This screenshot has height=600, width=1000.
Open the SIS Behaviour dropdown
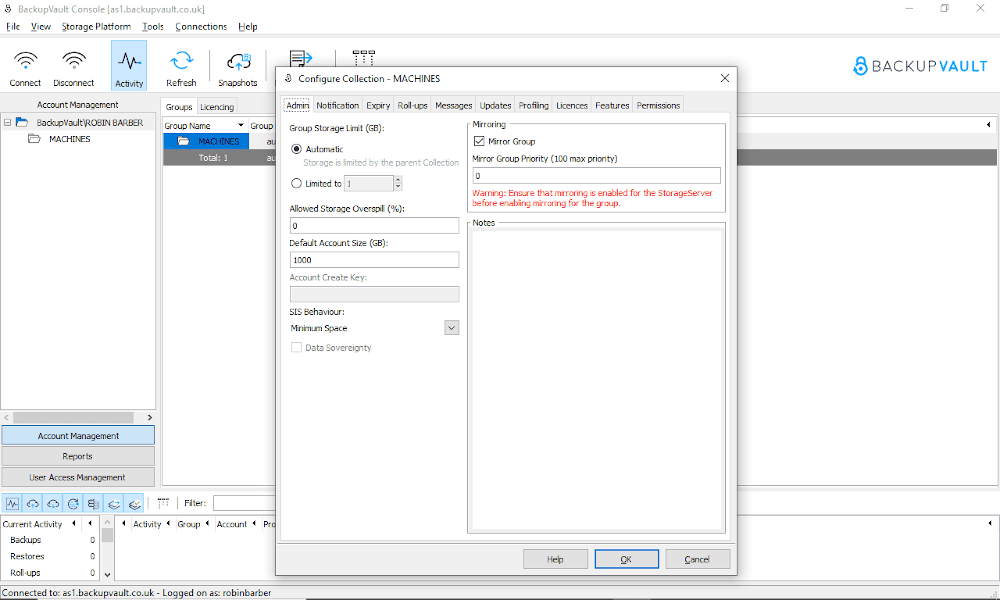coord(452,328)
